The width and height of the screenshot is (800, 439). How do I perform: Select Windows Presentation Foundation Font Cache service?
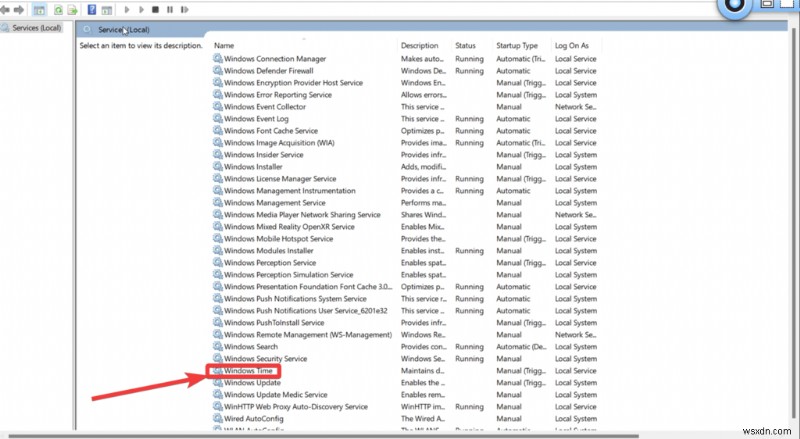tap(308, 287)
